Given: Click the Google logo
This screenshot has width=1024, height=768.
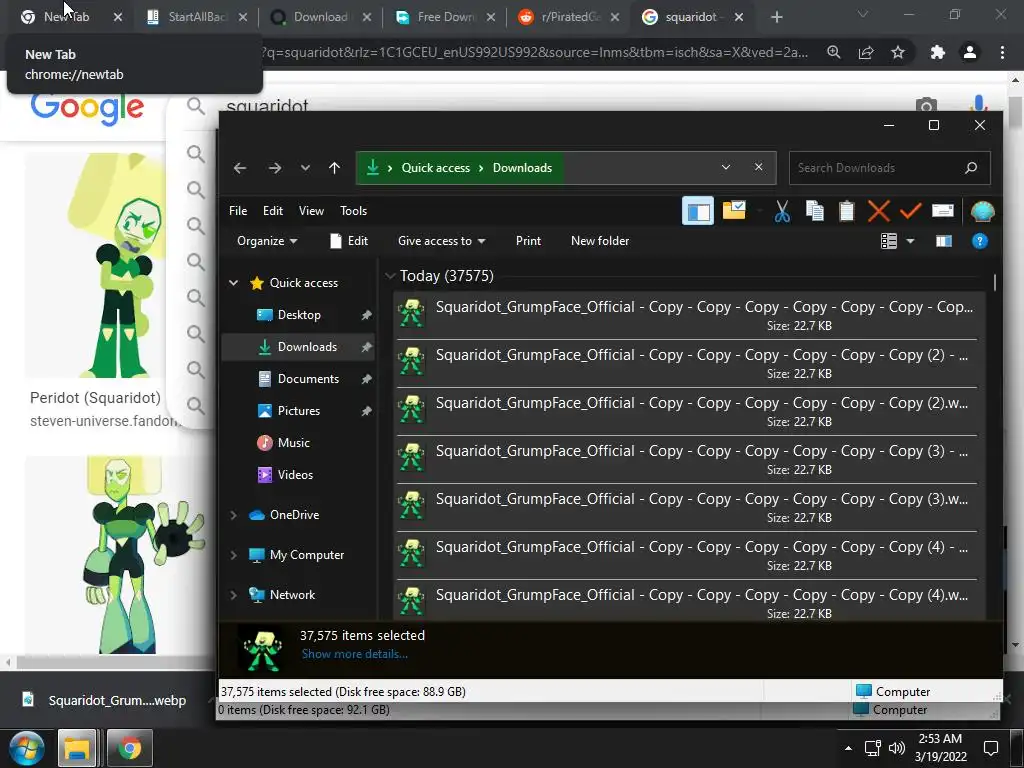Looking at the screenshot, I should 87,108.
